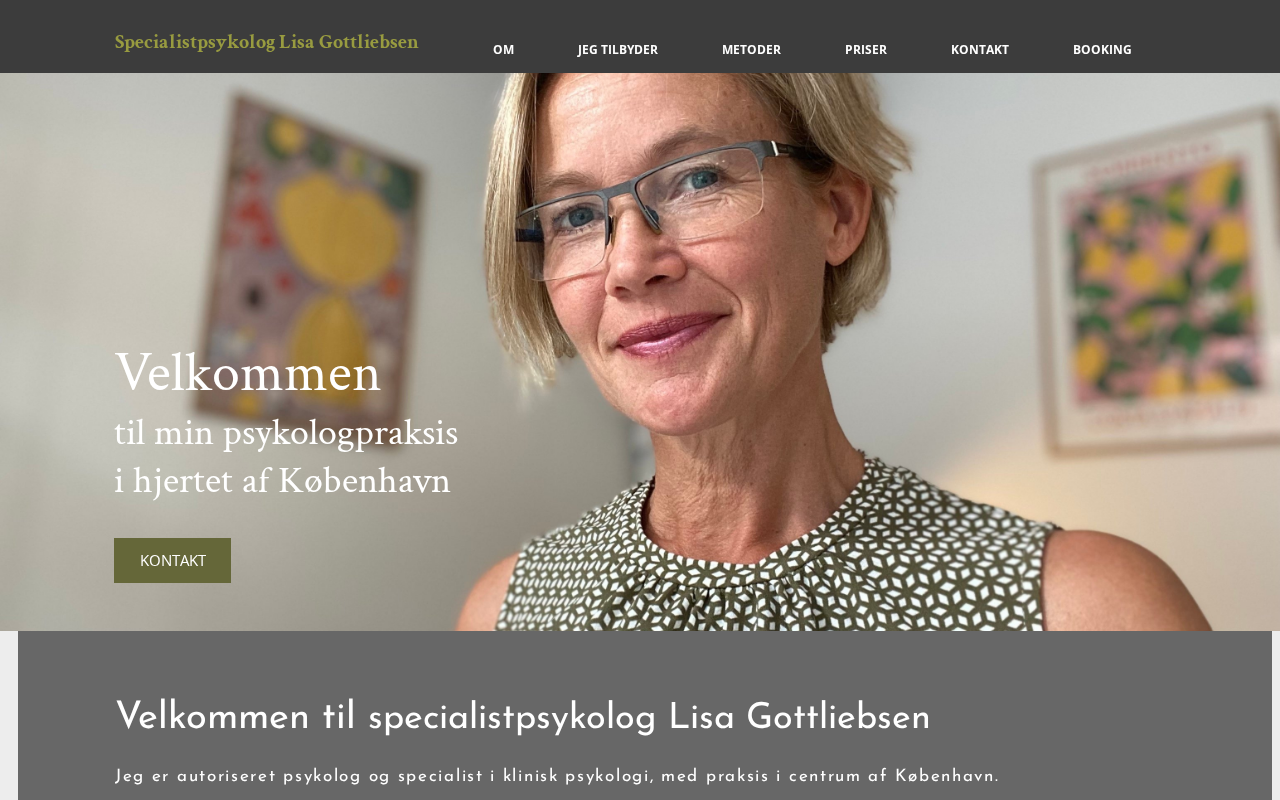Screen dimensions: 1280x800
Task: Click the 'i hjertet af København' text line
Action: click(x=282, y=481)
